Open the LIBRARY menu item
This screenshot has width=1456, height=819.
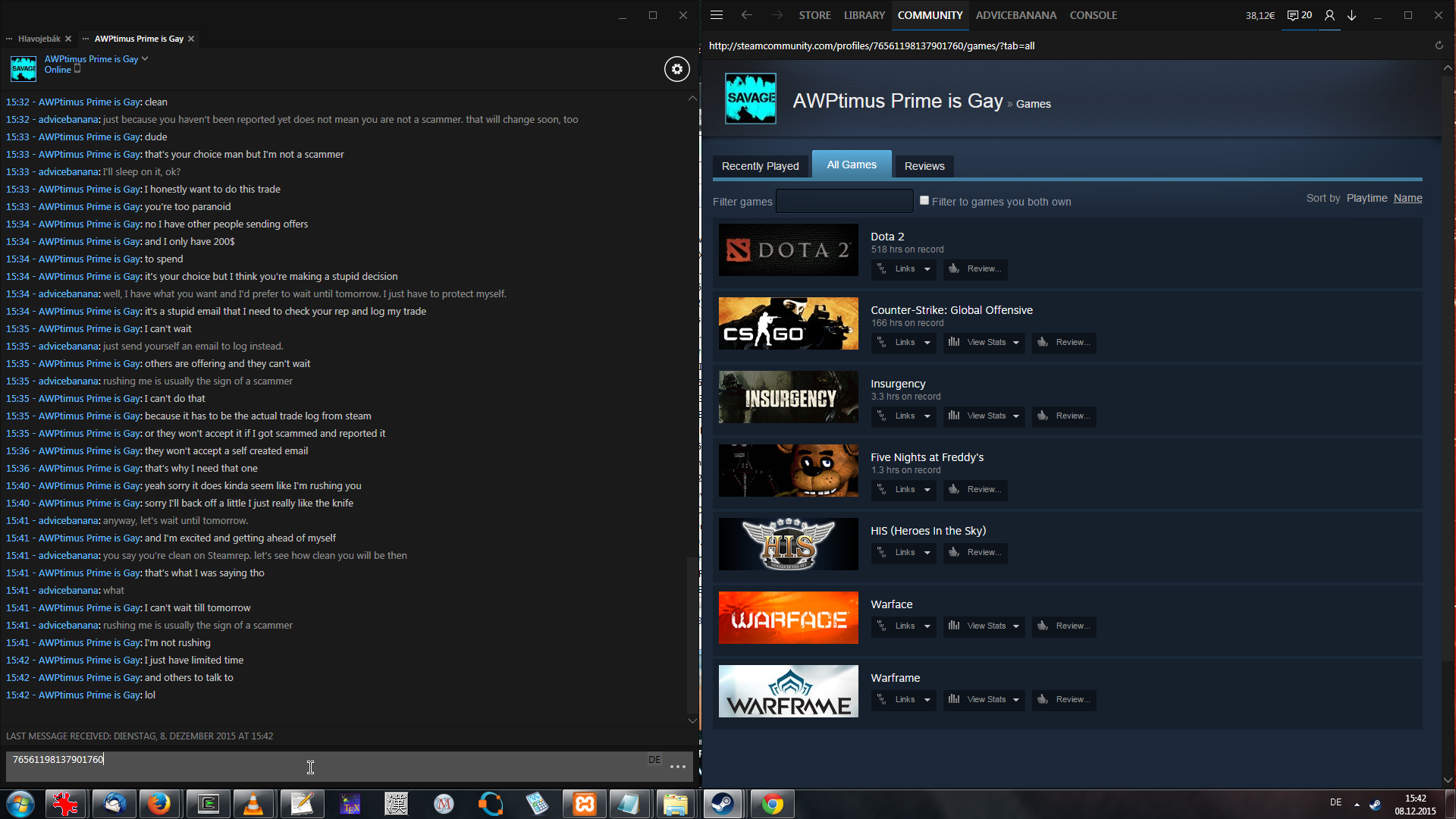(x=864, y=15)
